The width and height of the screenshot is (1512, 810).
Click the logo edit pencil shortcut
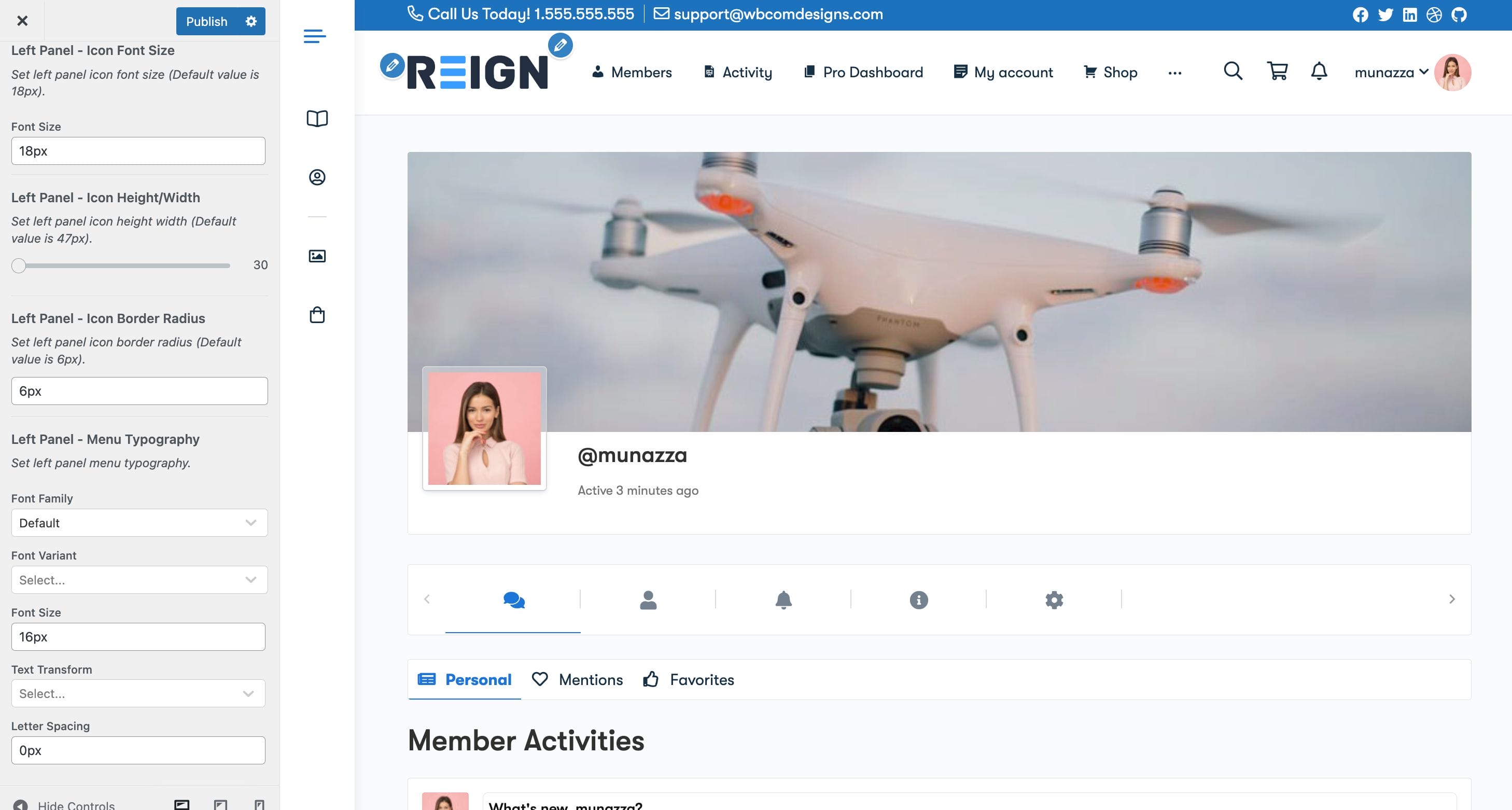coord(392,65)
